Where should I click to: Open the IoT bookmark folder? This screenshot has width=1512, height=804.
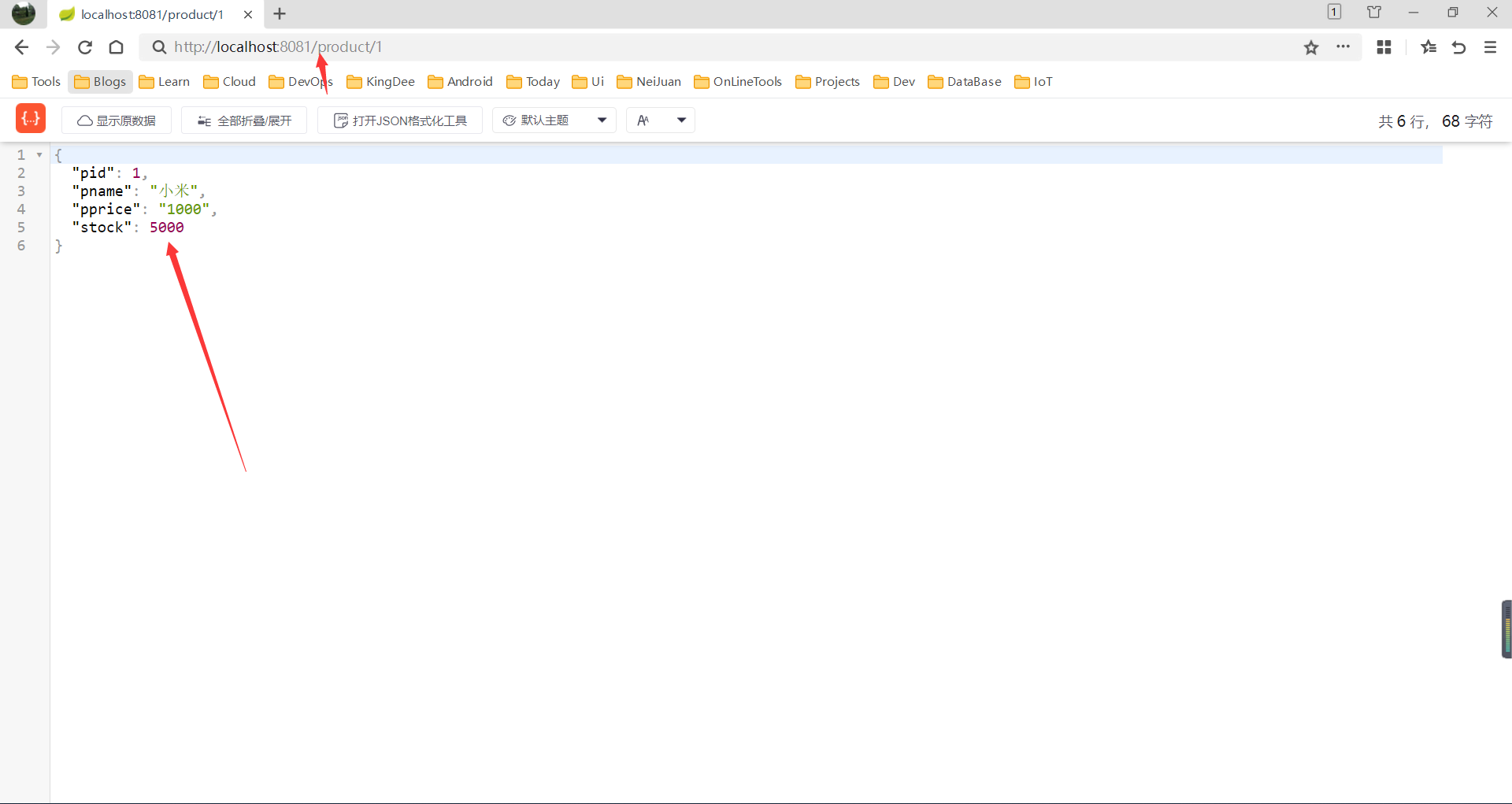pos(1033,82)
